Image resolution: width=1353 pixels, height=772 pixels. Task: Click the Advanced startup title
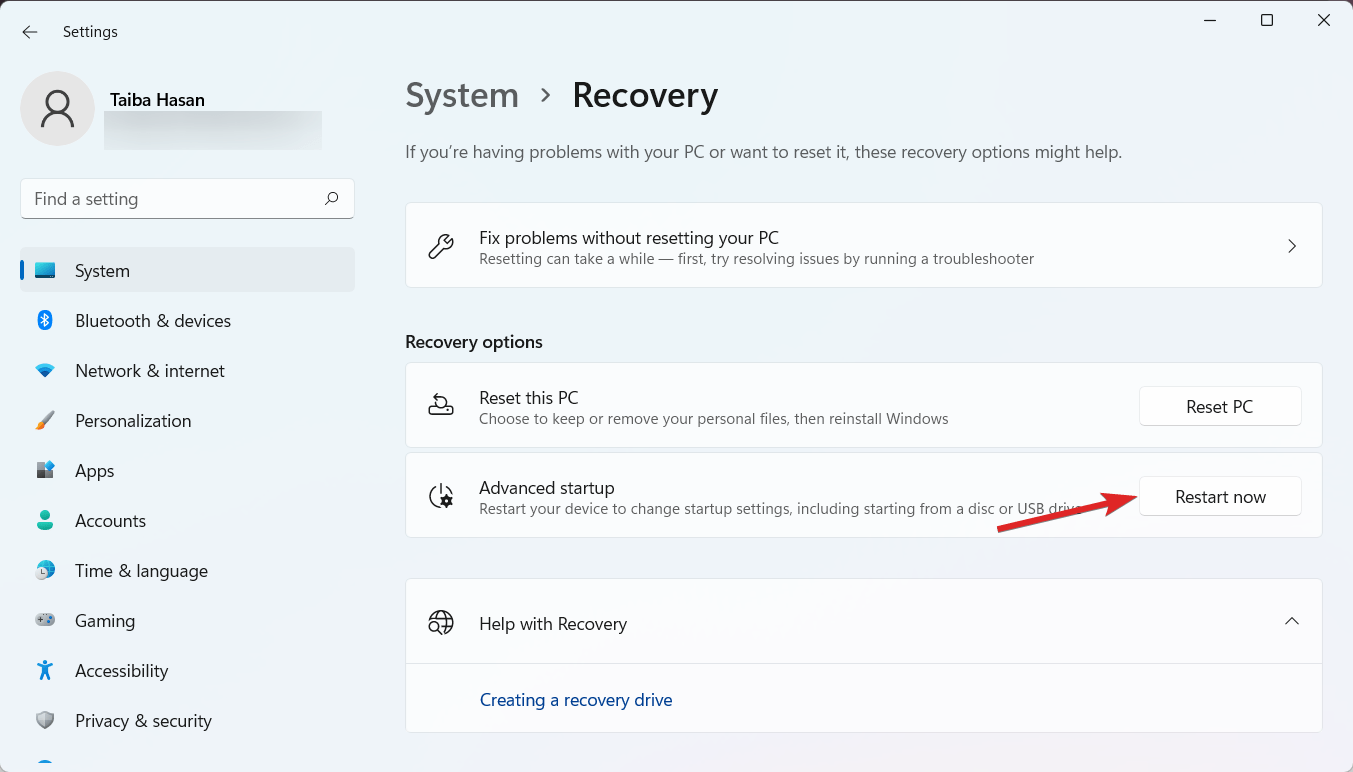tap(546, 487)
